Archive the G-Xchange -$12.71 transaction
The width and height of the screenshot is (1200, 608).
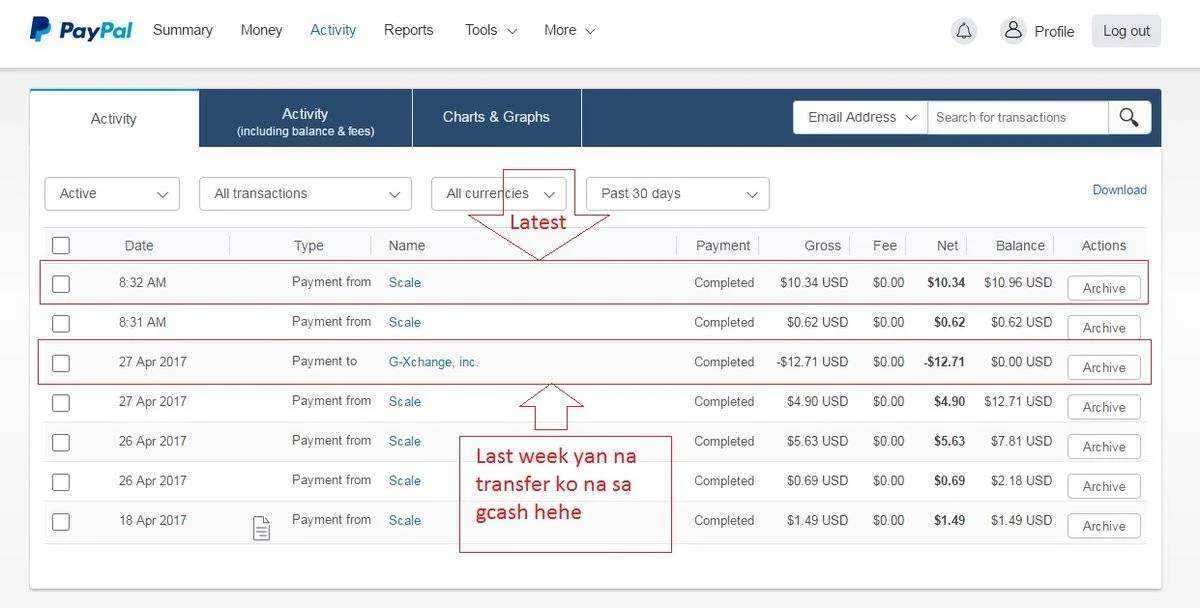pos(1104,367)
